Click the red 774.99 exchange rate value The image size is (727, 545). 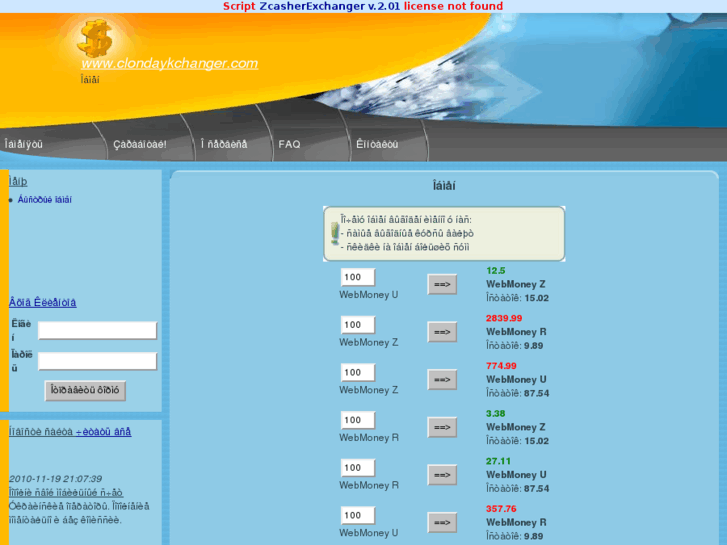point(501,366)
